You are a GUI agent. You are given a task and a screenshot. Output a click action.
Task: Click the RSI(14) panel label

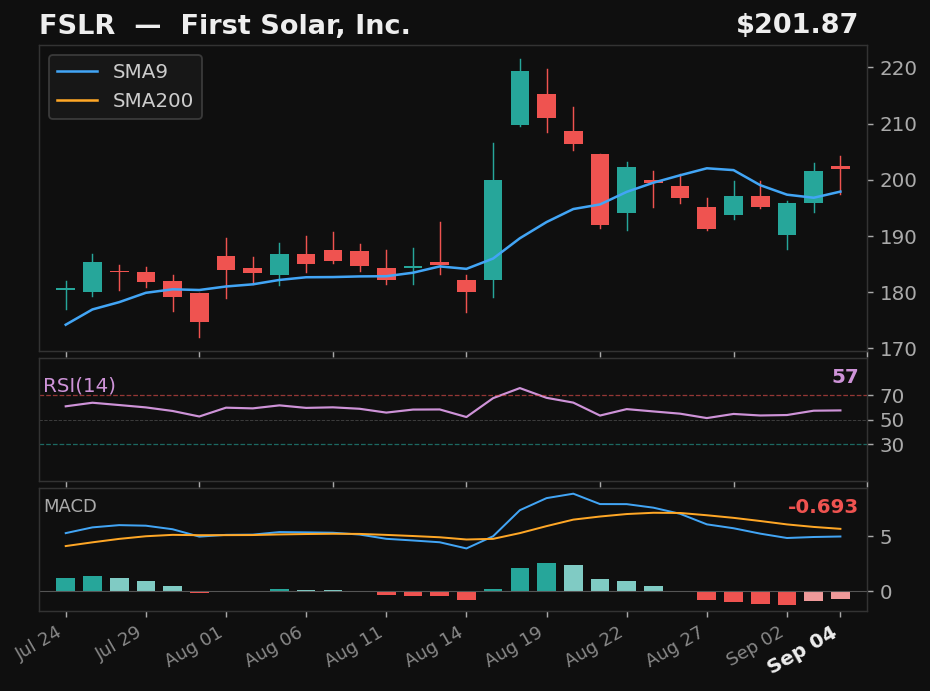[x=79, y=386]
